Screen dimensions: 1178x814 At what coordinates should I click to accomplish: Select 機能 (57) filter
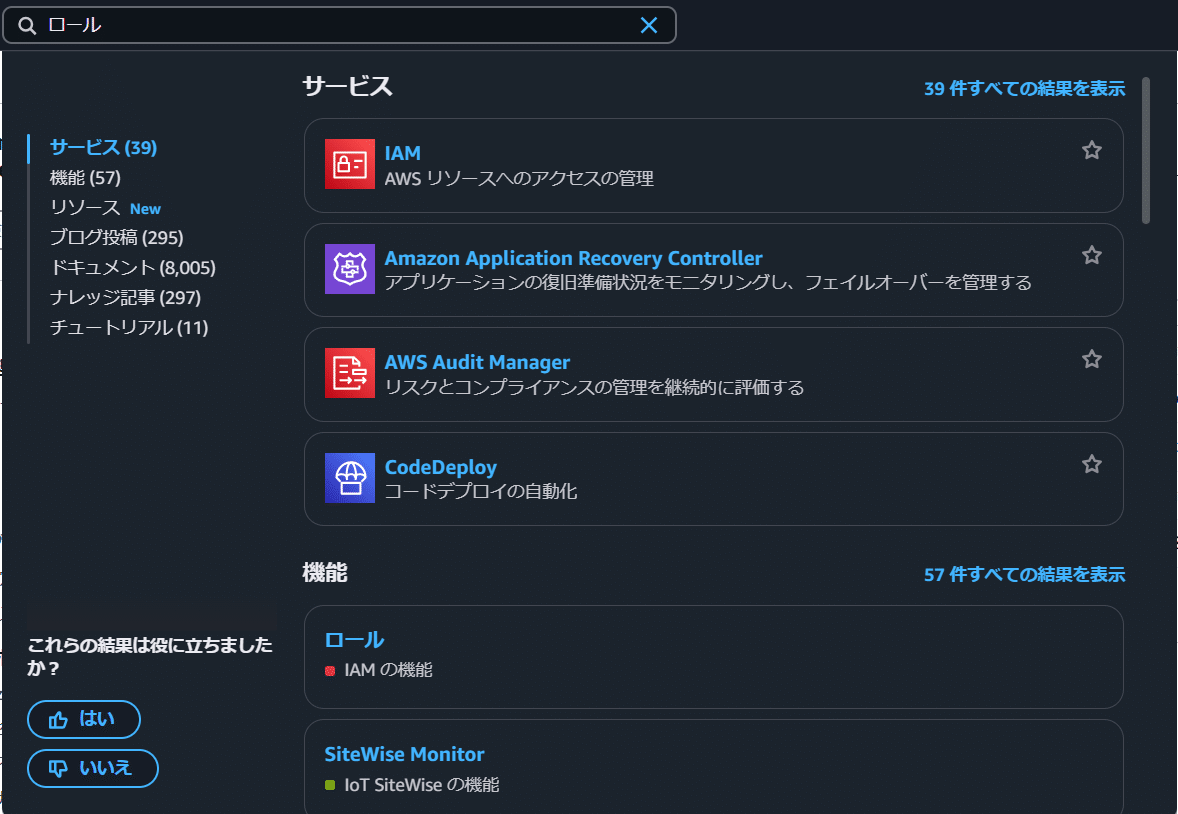(x=85, y=177)
